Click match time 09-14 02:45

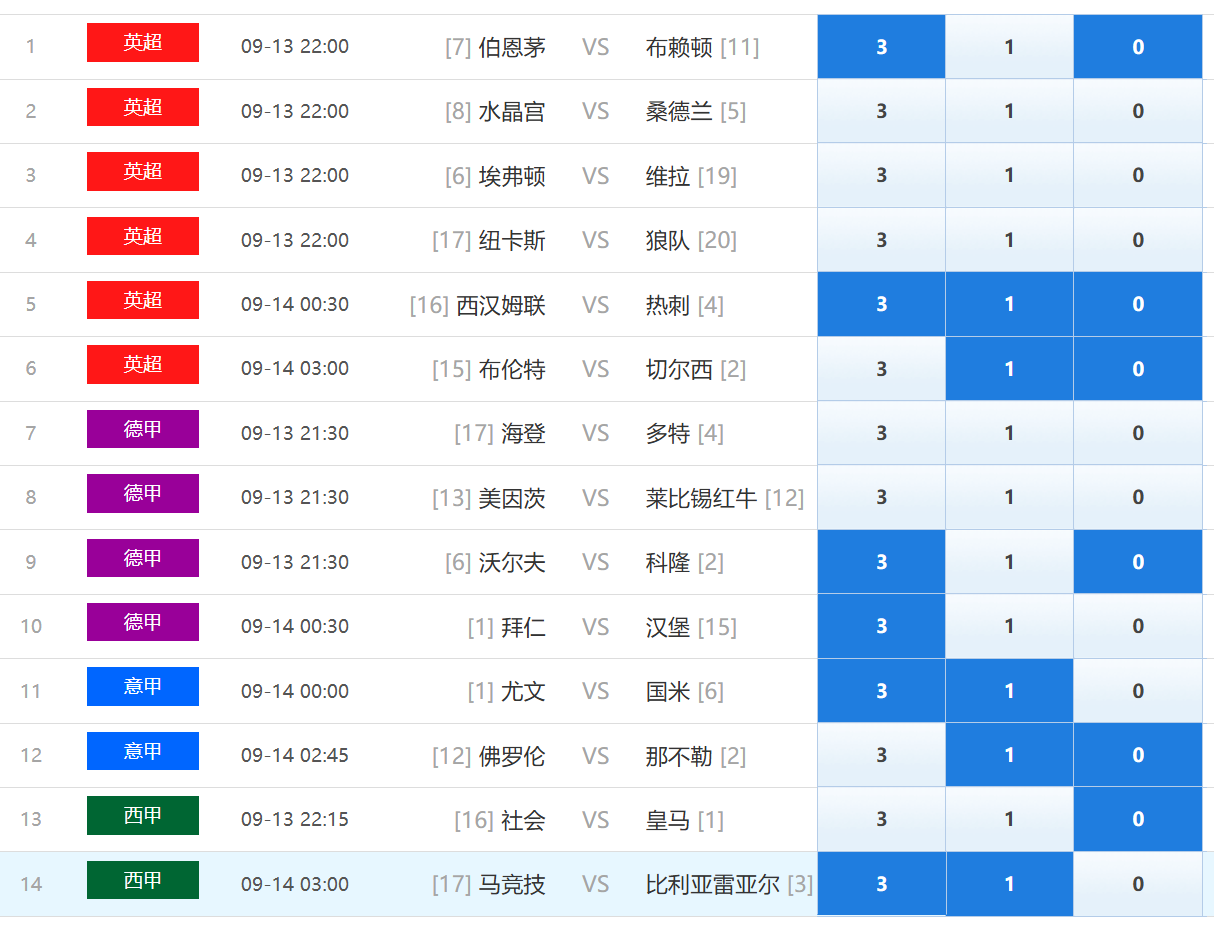[x=295, y=755]
